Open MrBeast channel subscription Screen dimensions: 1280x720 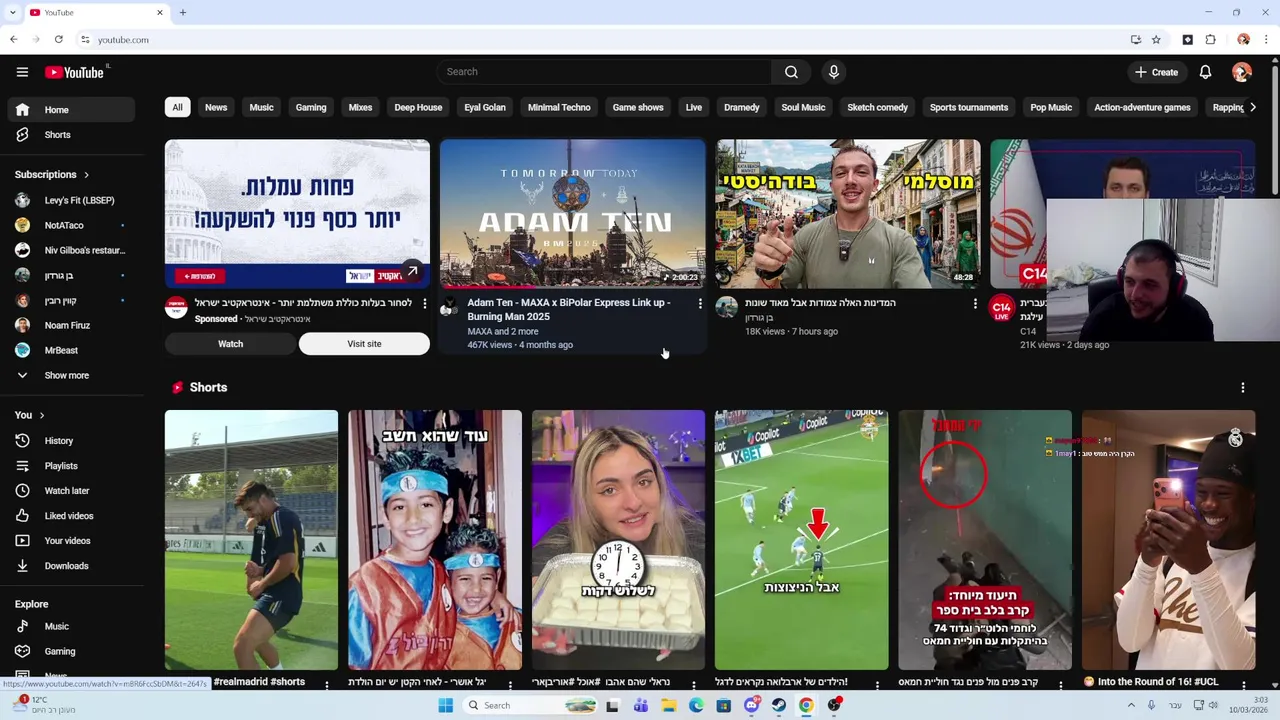pyautogui.click(x=70, y=351)
